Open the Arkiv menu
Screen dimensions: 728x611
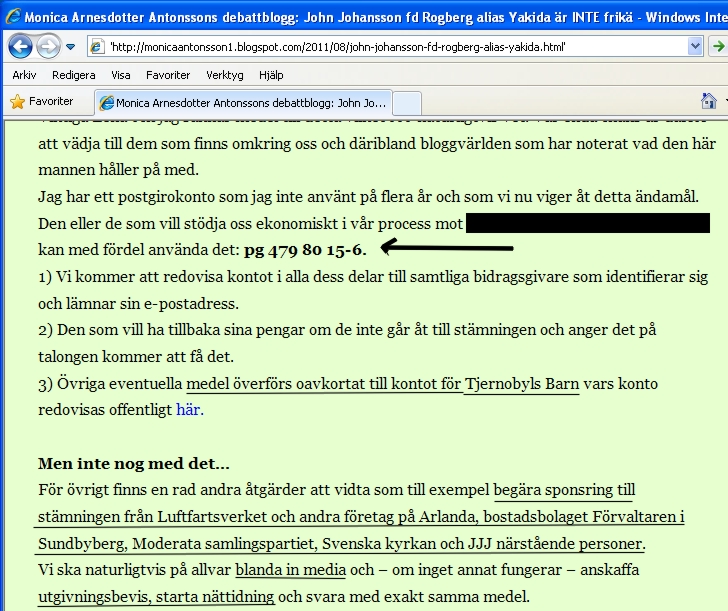tap(24, 75)
